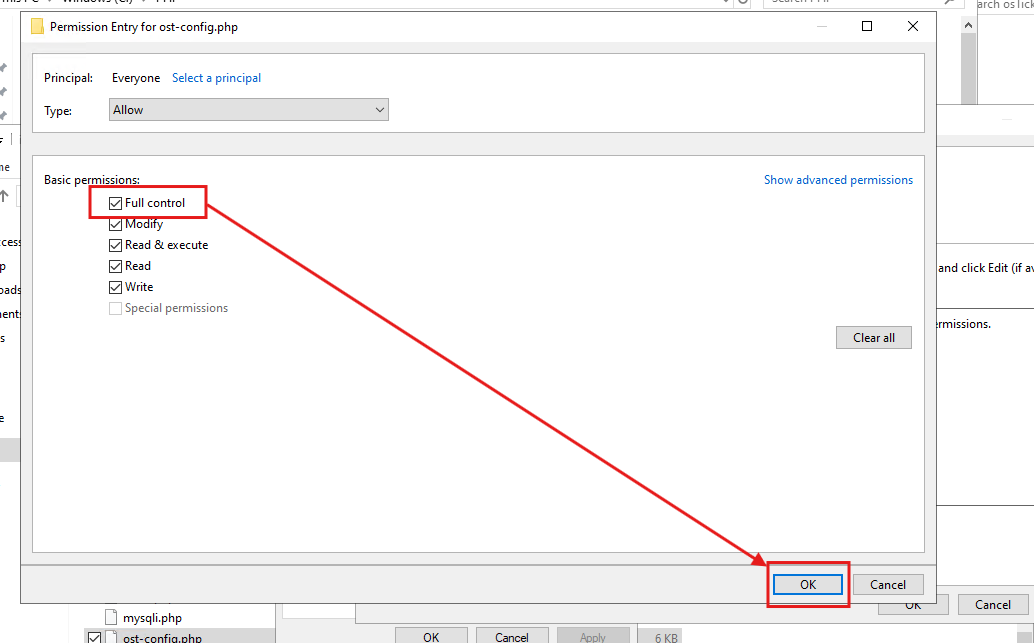Click the Explorer up-navigation arrow

pos(5,196)
